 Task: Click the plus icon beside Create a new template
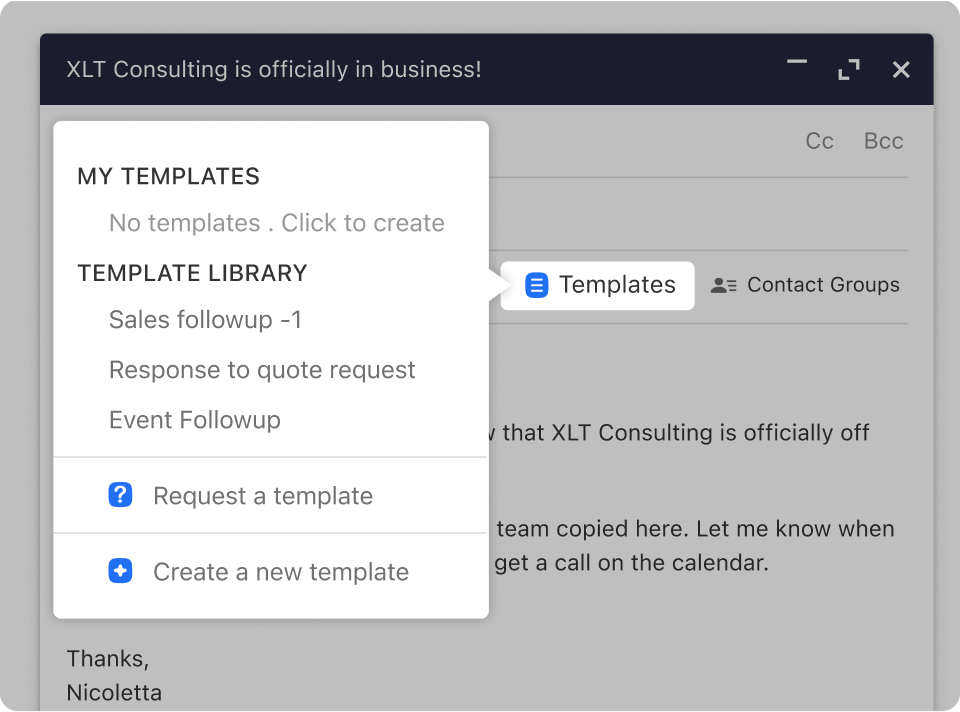click(120, 571)
